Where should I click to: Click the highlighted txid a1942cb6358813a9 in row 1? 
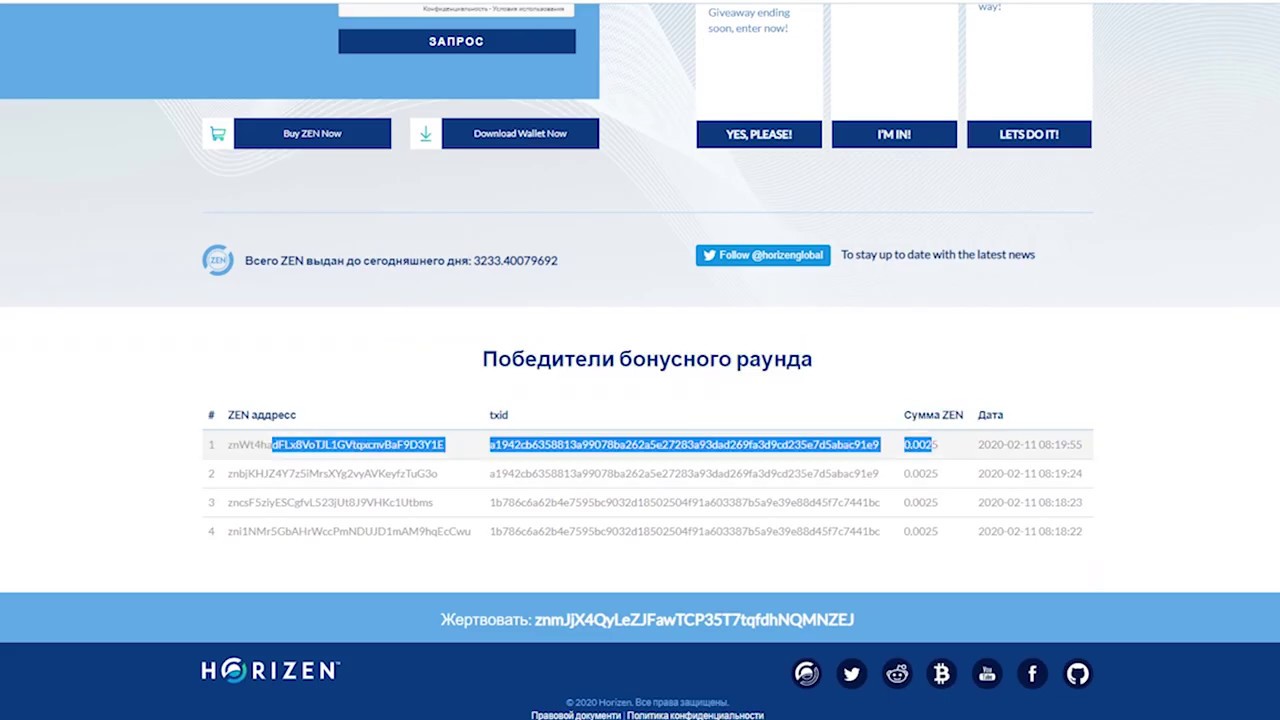(x=684, y=445)
